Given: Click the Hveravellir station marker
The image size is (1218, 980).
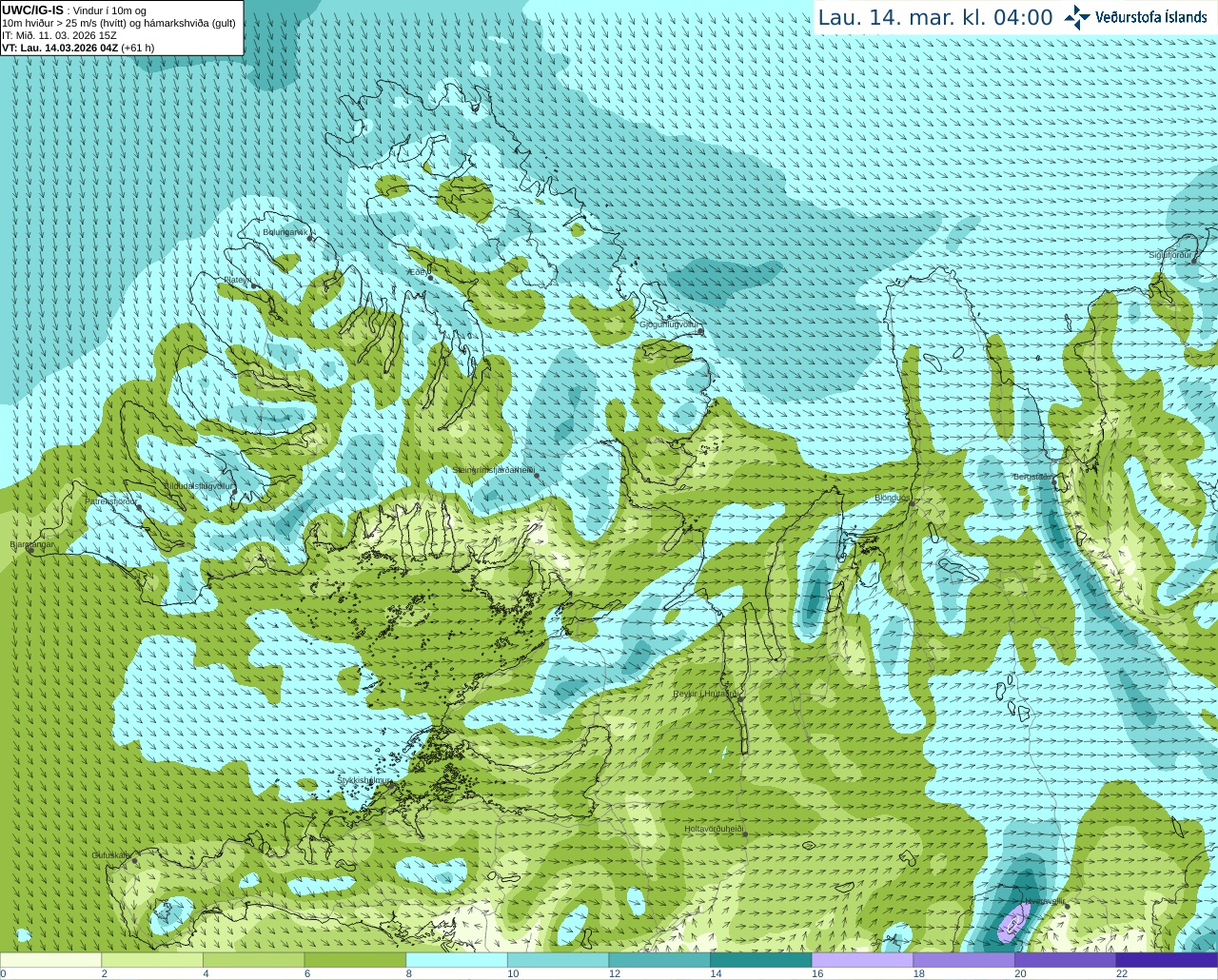Looking at the screenshot, I should pyautogui.click(x=1067, y=906).
